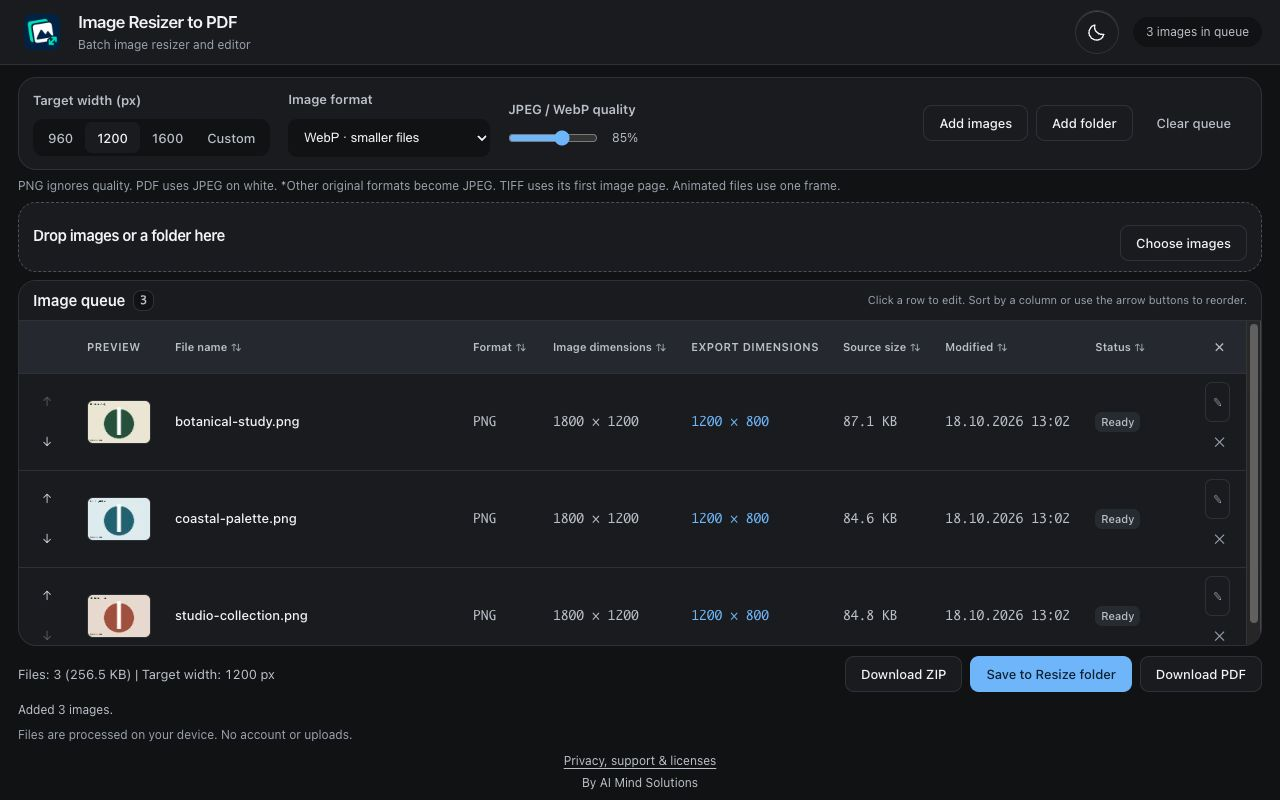Sort queue by Status column
The width and height of the screenshot is (1280, 800).
[1120, 347]
